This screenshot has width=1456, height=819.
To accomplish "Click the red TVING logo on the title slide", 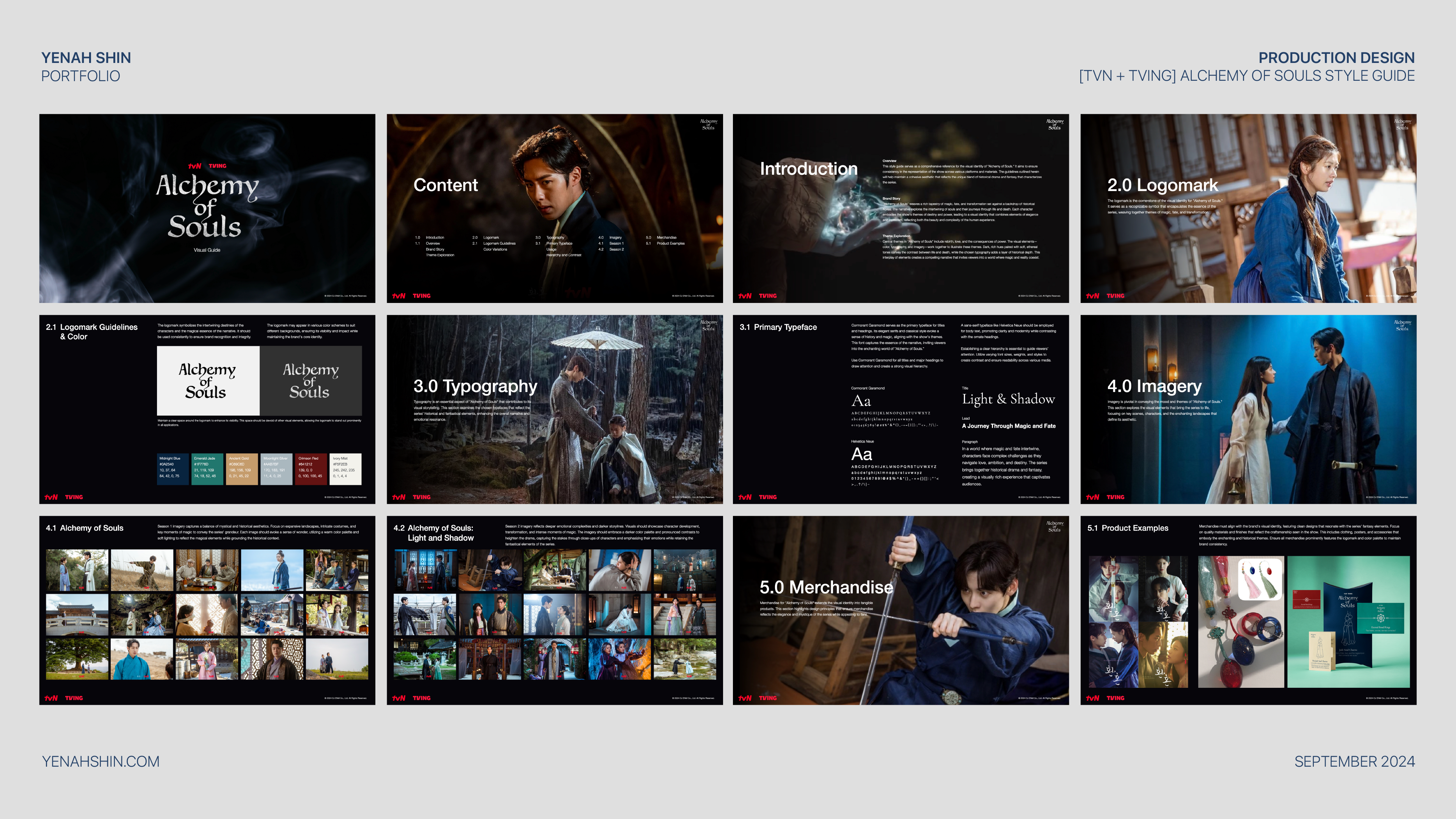I will (x=218, y=166).
